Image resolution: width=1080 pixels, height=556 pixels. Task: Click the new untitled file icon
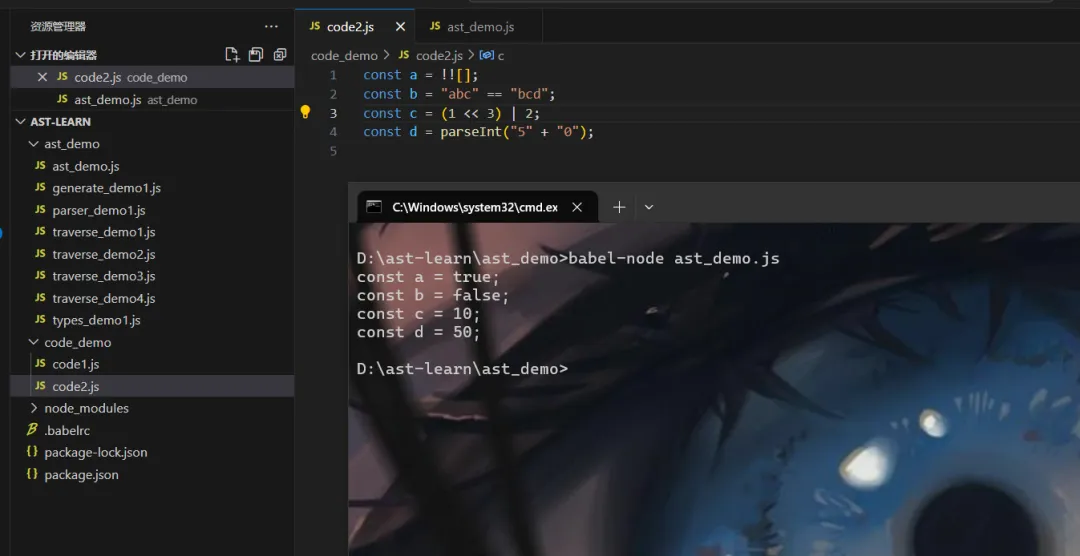point(232,55)
